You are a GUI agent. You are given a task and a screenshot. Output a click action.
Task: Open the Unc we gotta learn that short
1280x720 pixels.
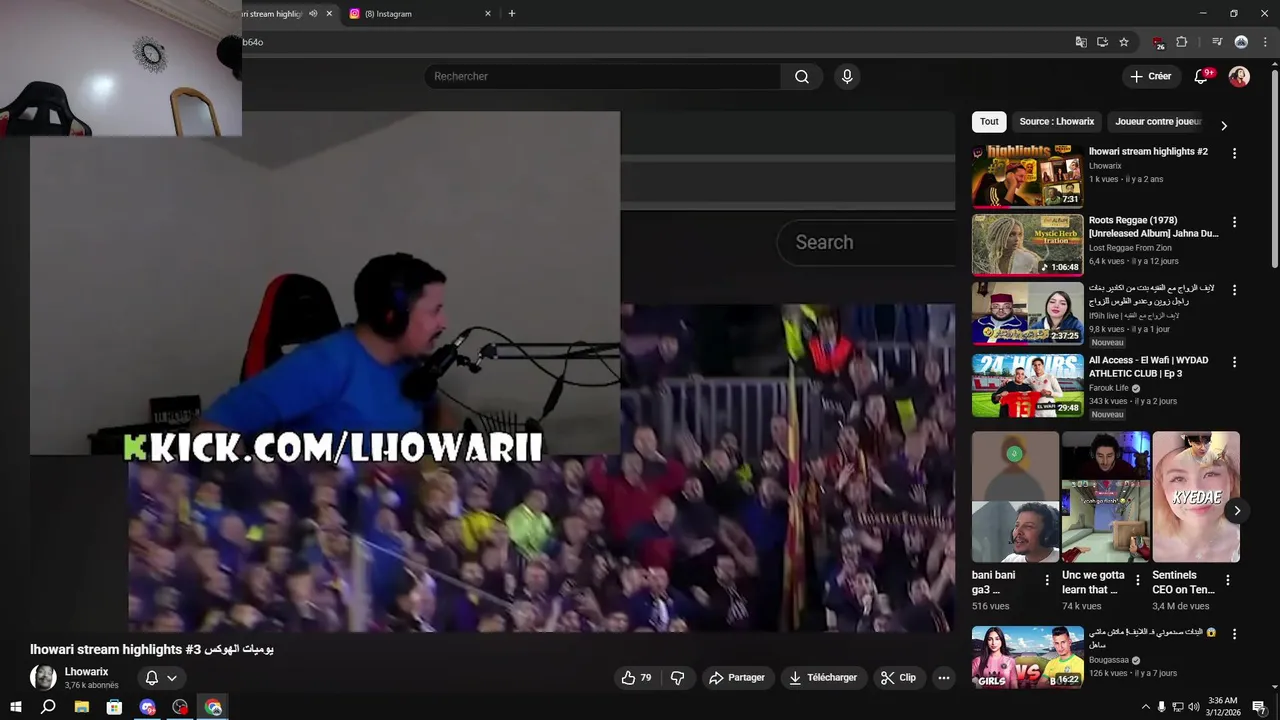pos(1106,497)
